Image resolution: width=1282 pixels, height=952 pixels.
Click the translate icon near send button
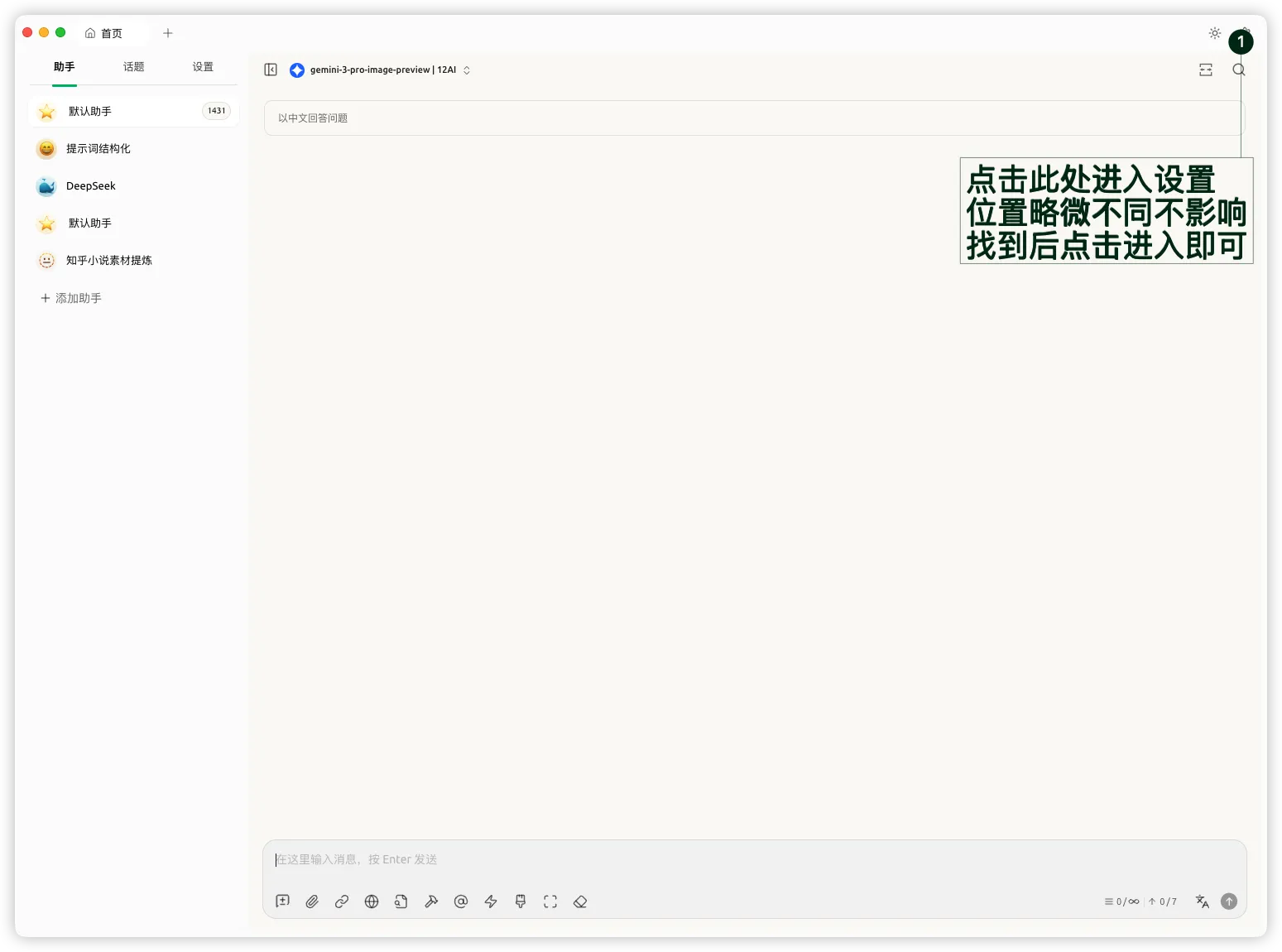point(1203,902)
